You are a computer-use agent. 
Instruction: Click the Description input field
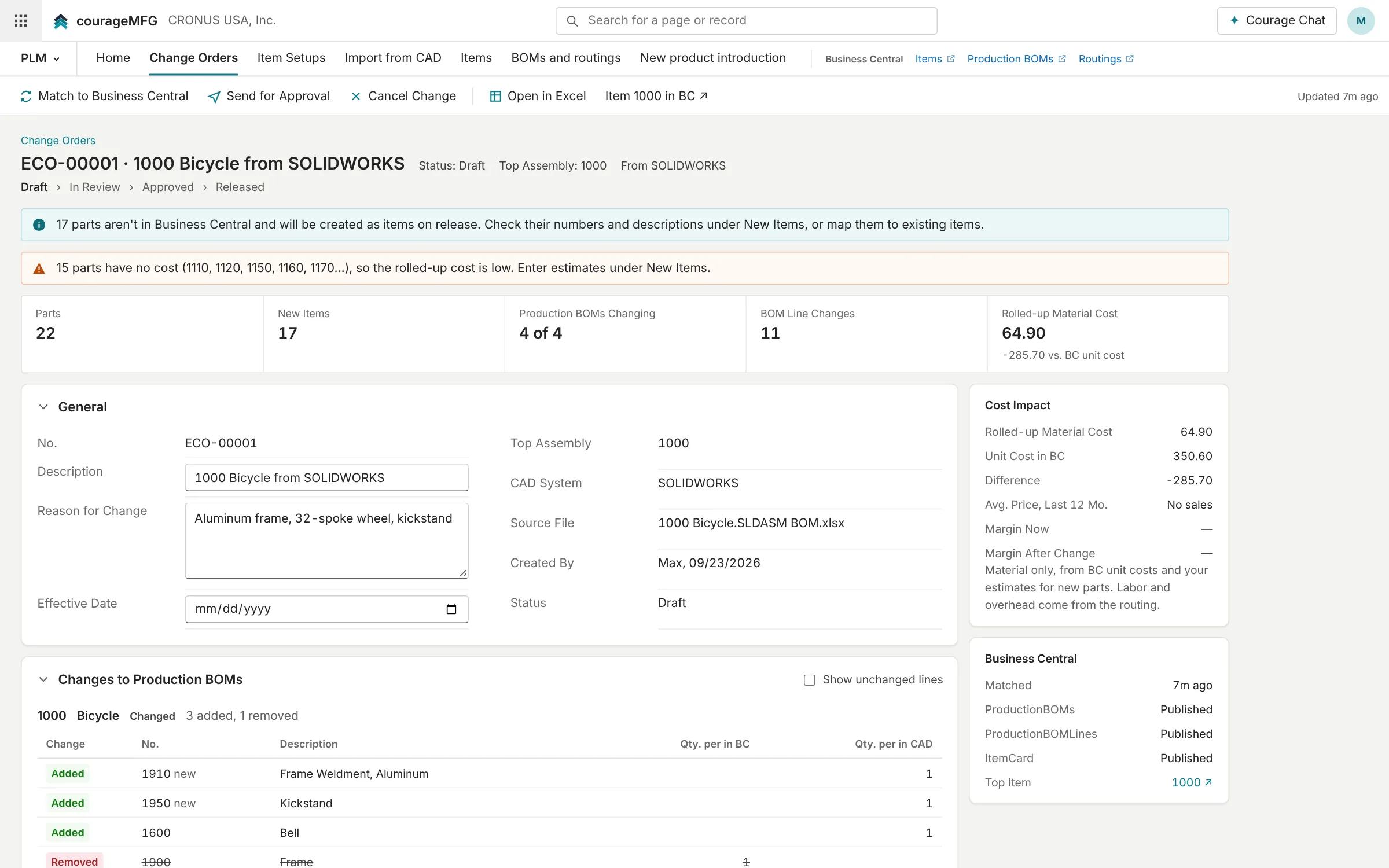point(326,477)
